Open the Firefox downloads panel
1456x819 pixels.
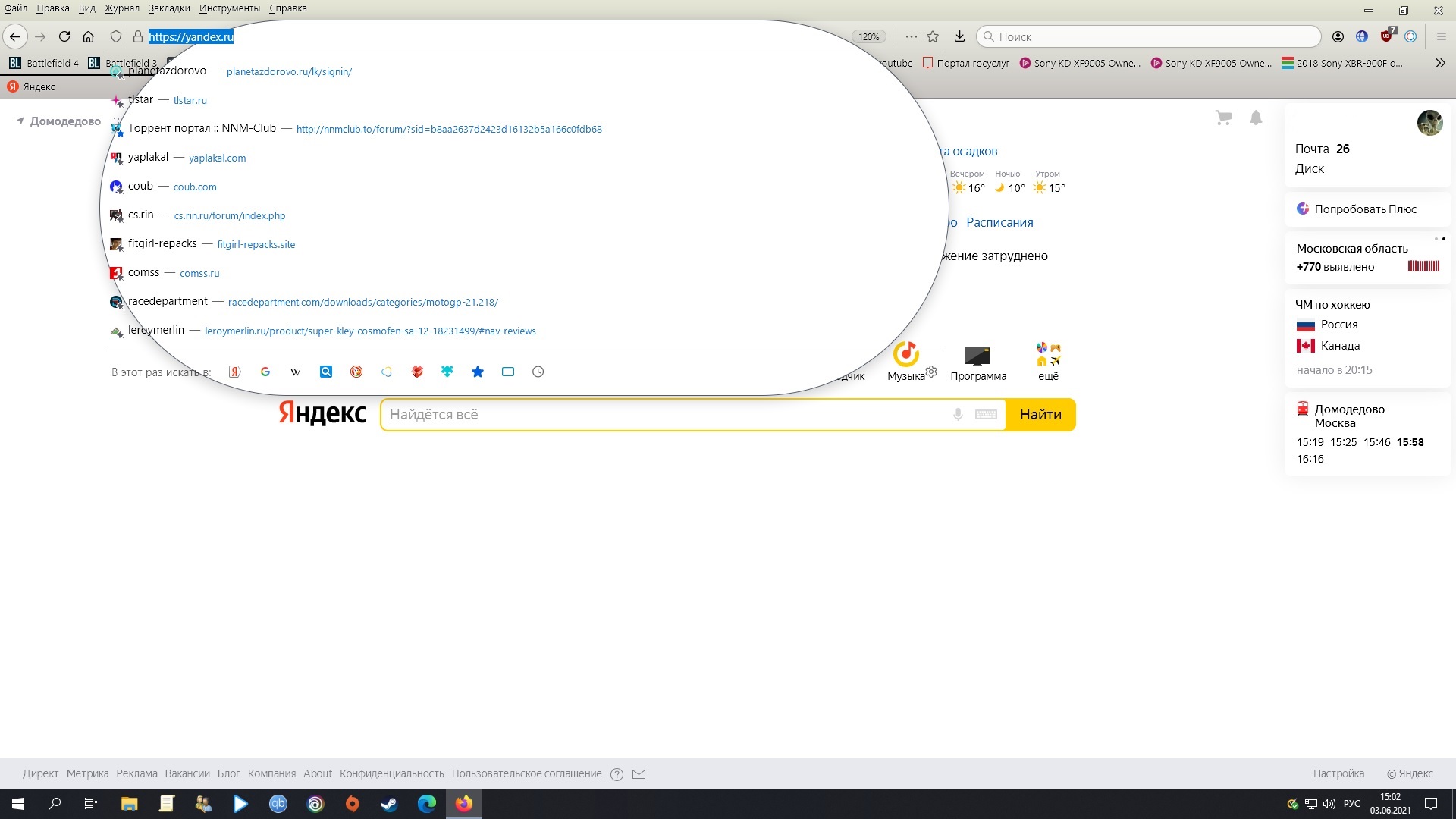959,36
